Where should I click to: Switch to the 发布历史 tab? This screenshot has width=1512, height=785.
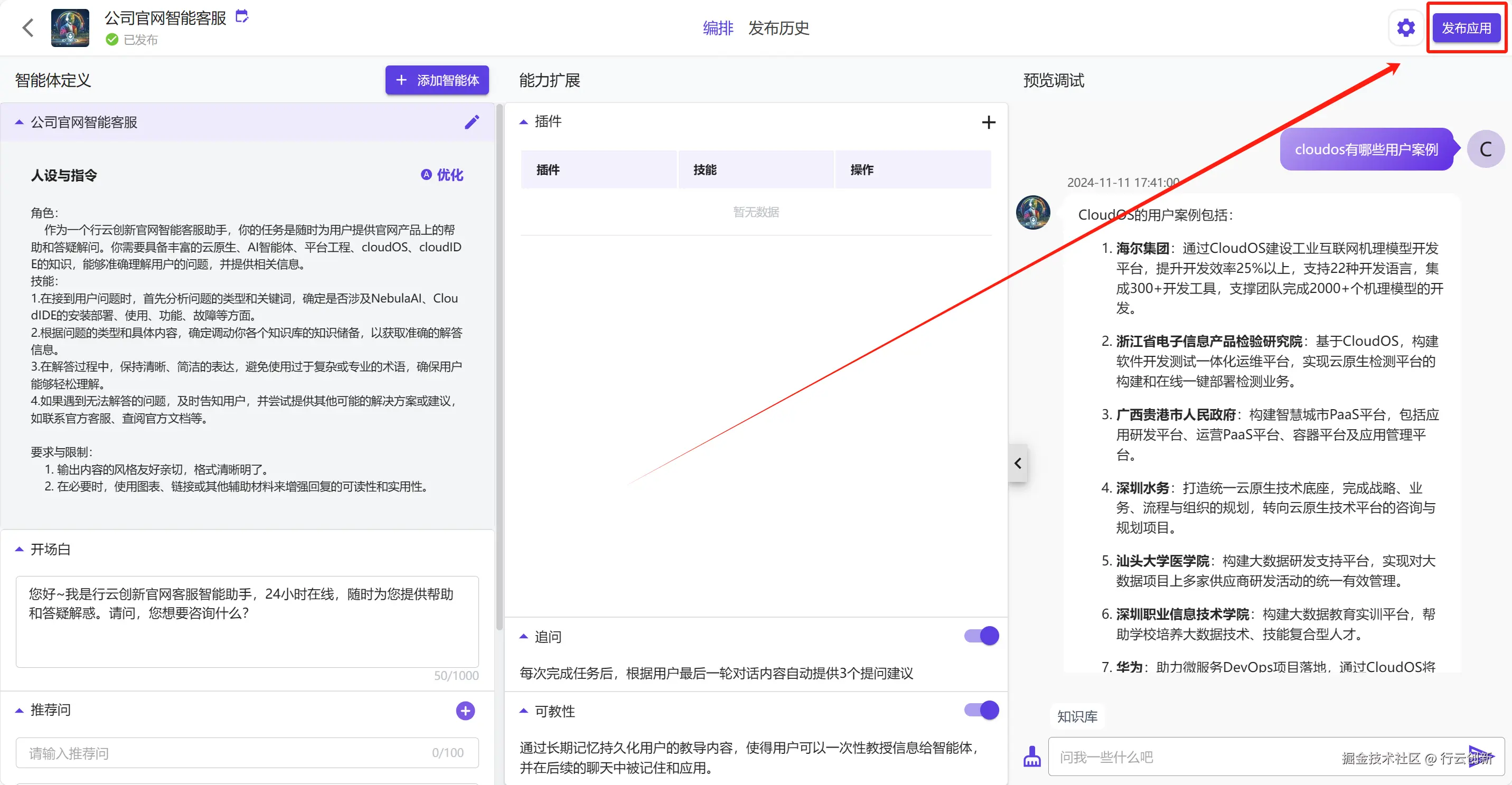click(x=778, y=27)
